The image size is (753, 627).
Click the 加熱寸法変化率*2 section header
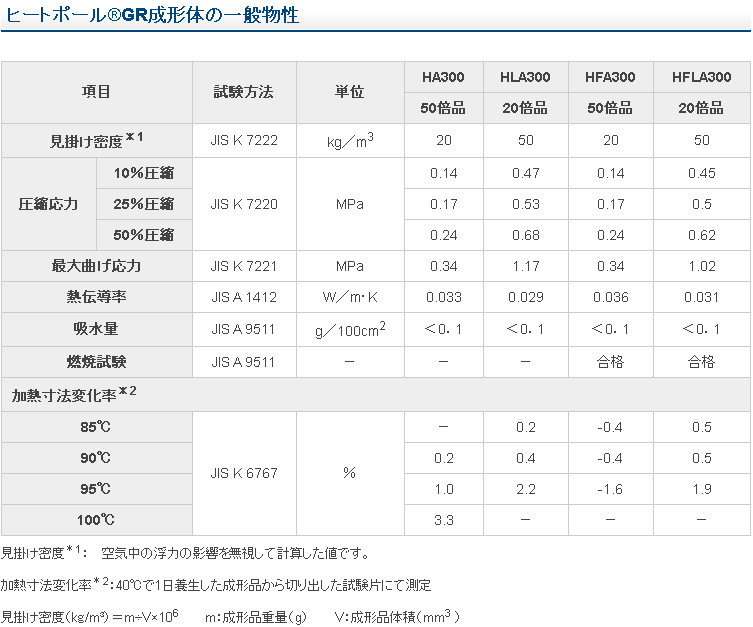coord(376,394)
